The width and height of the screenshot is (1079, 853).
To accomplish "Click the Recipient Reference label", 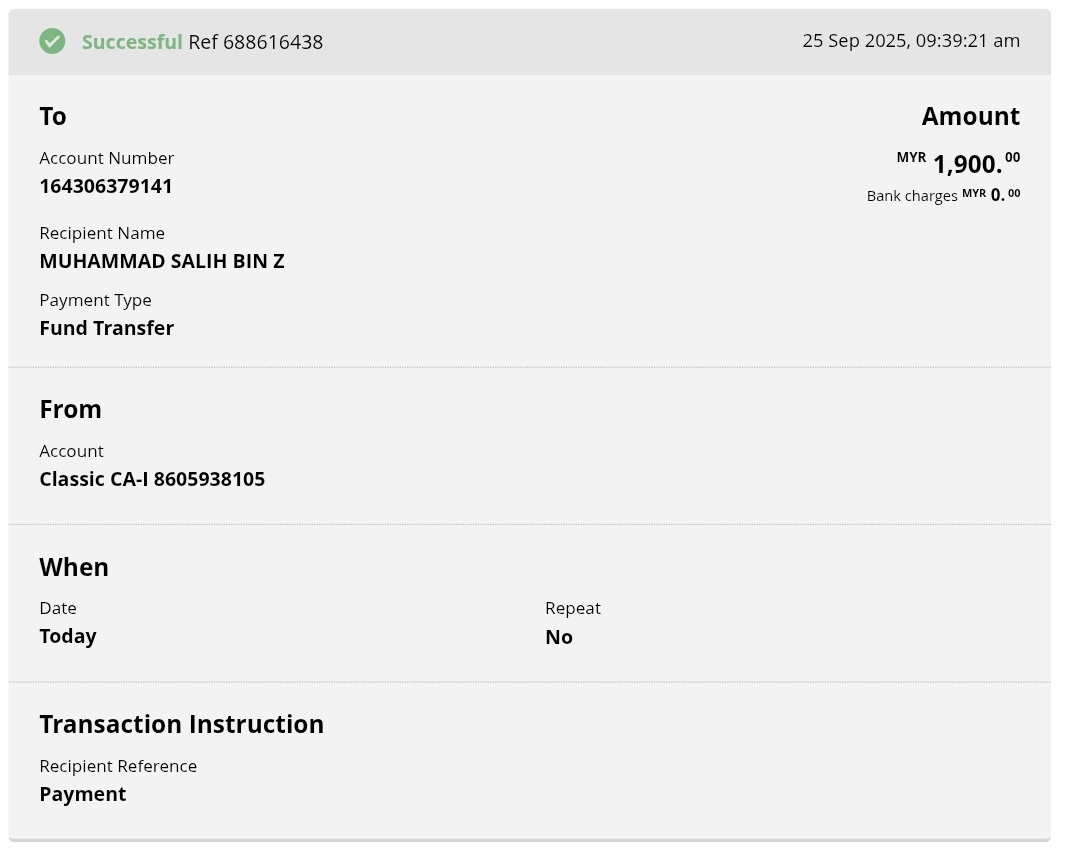I will coord(118,766).
